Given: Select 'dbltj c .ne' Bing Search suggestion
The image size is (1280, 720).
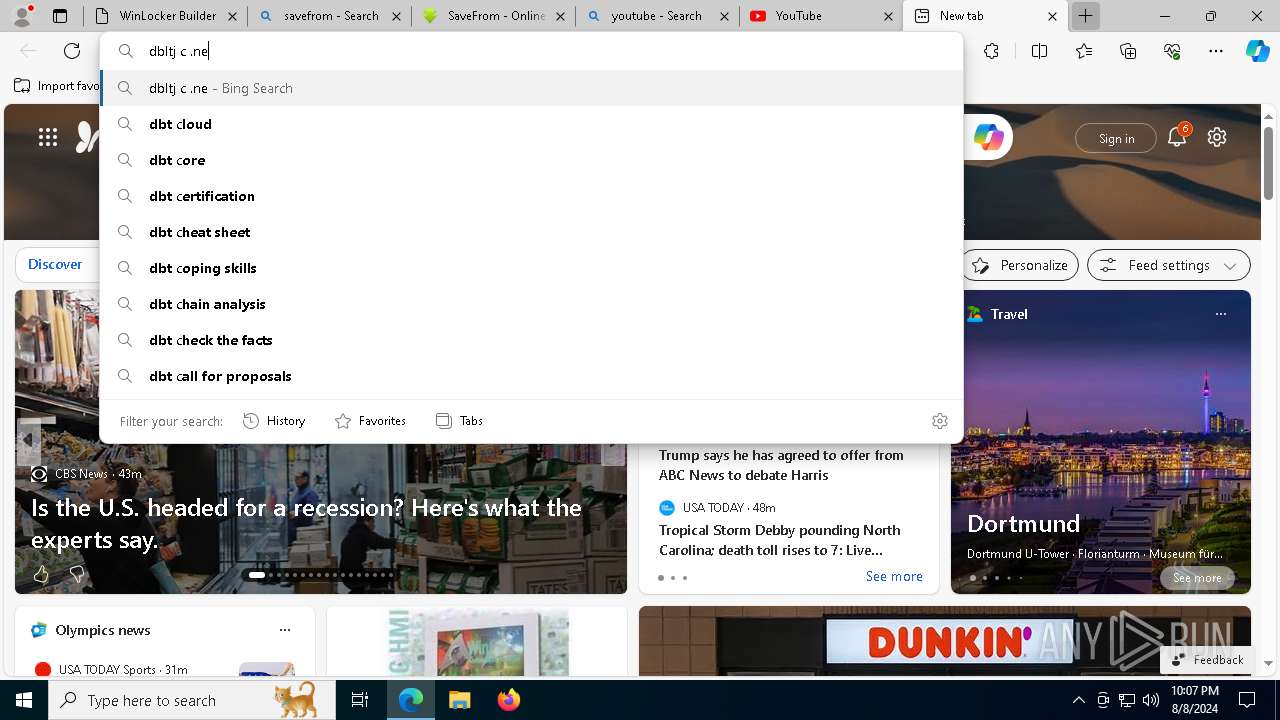Looking at the screenshot, I should pyautogui.click(x=531, y=88).
